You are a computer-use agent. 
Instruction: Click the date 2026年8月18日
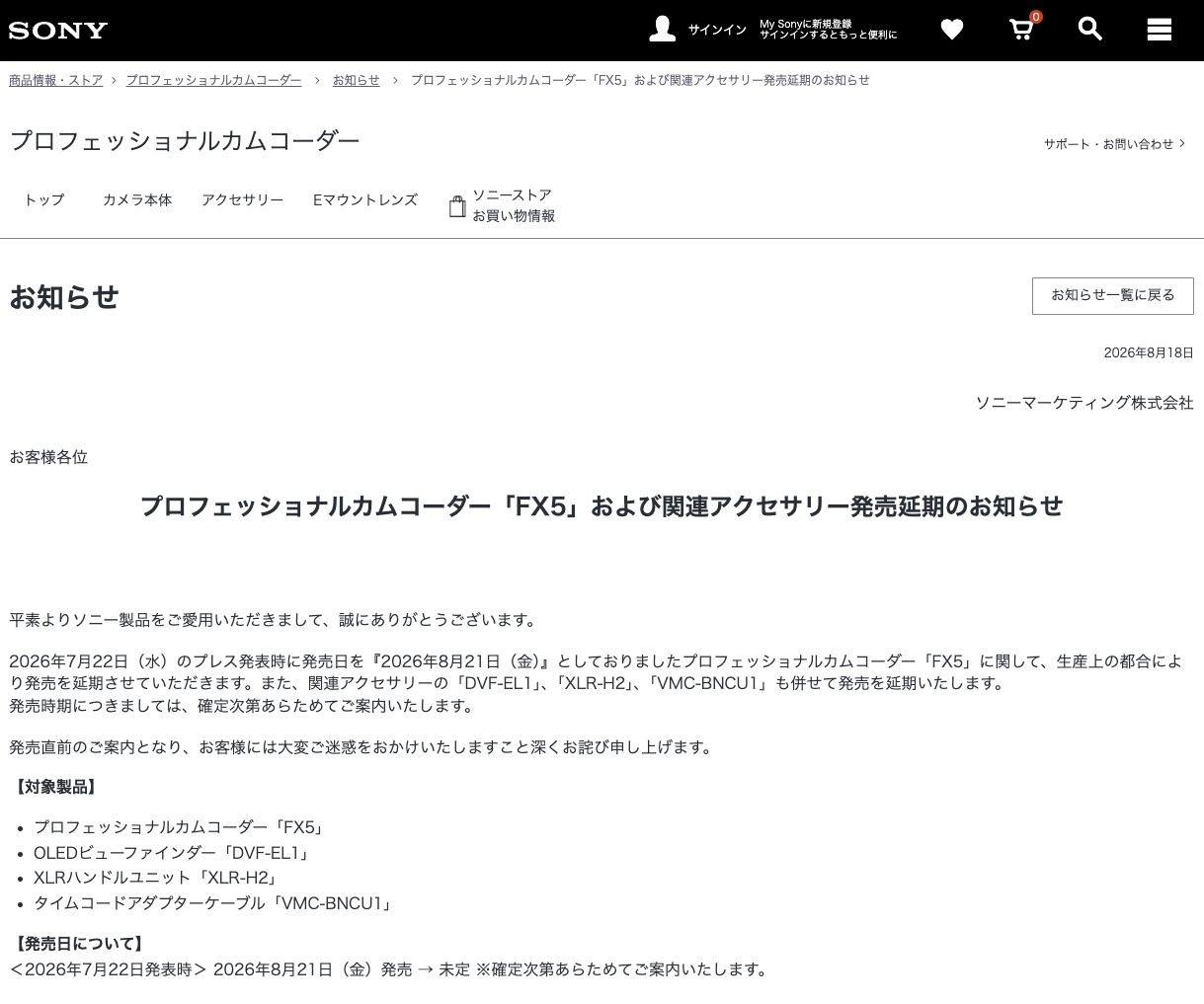[x=1149, y=352]
